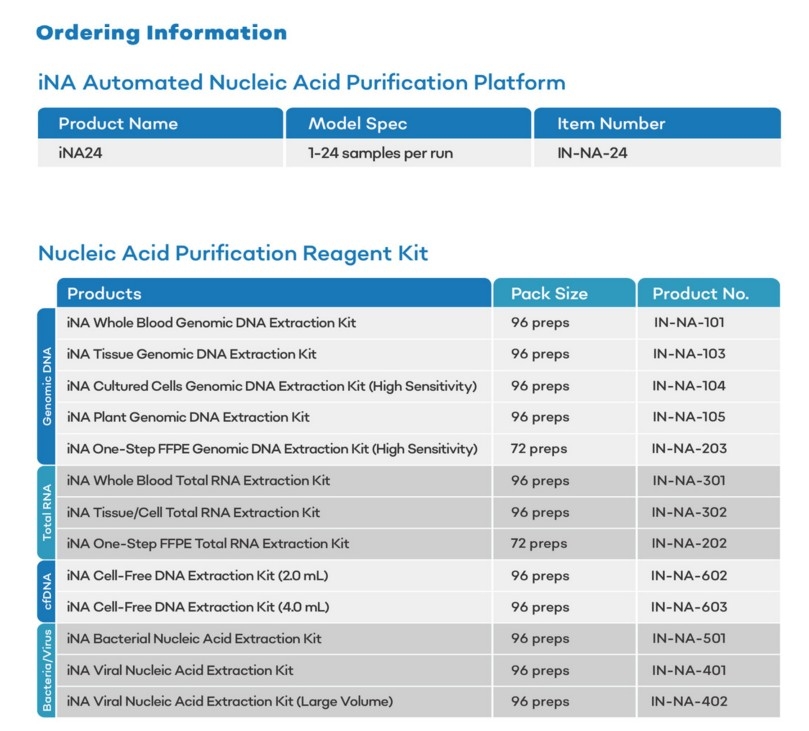Select the Item Number column header
The width and height of the screenshot is (809, 731).
[611, 124]
